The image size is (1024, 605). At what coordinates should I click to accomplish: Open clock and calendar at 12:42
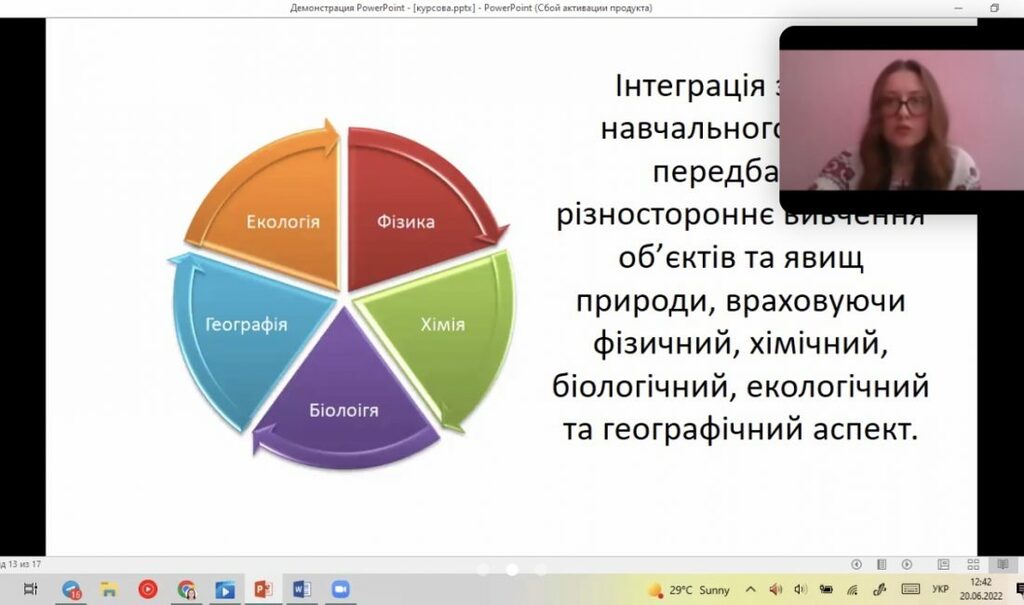tap(981, 589)
